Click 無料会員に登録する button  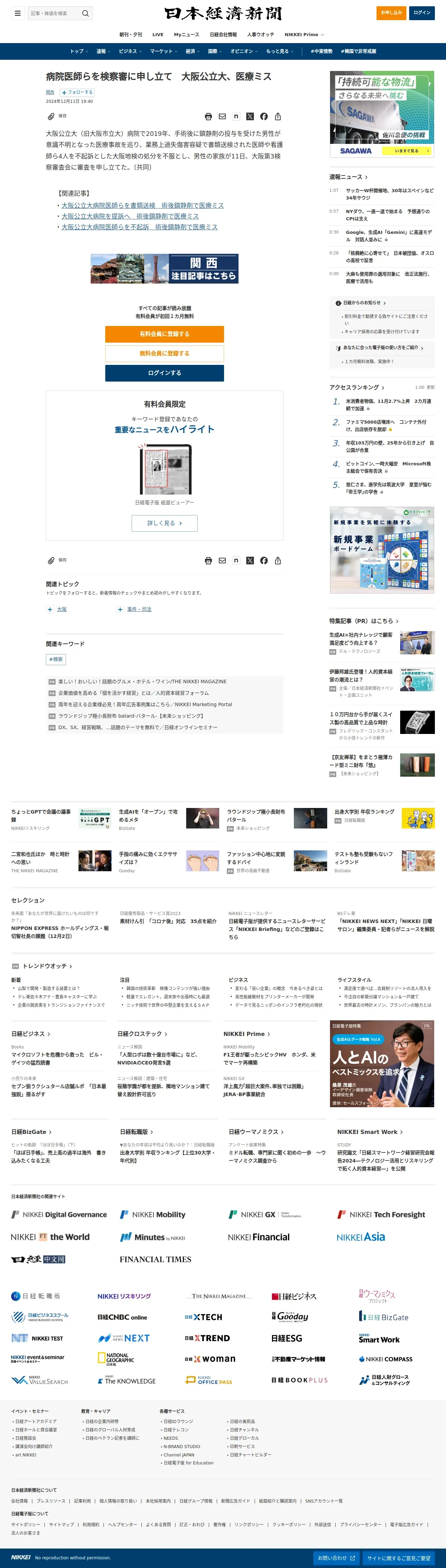coord(164,354)
